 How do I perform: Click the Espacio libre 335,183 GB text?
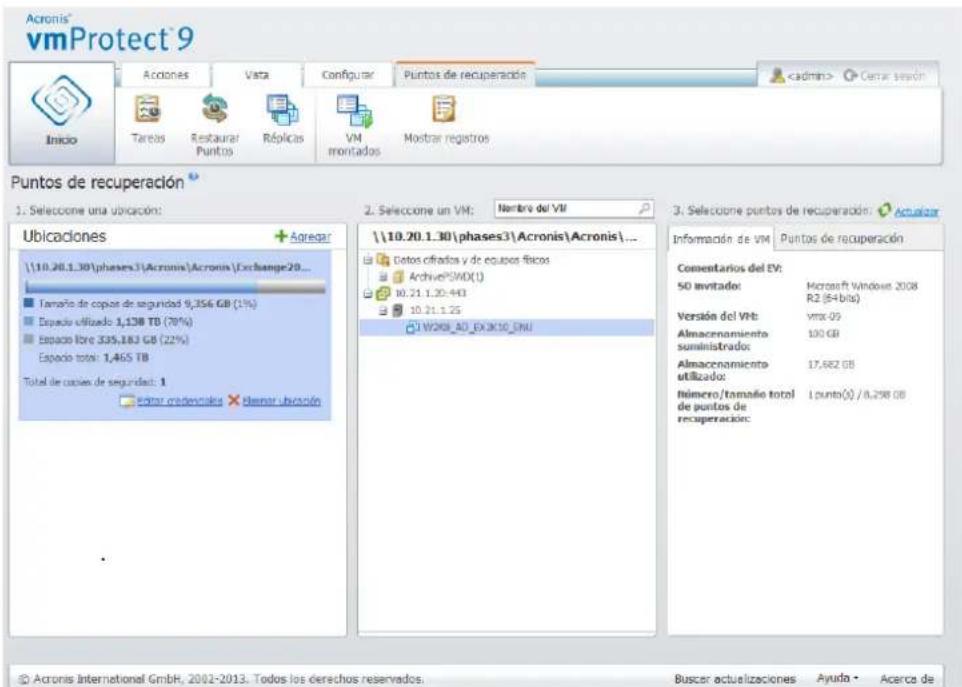114,339
